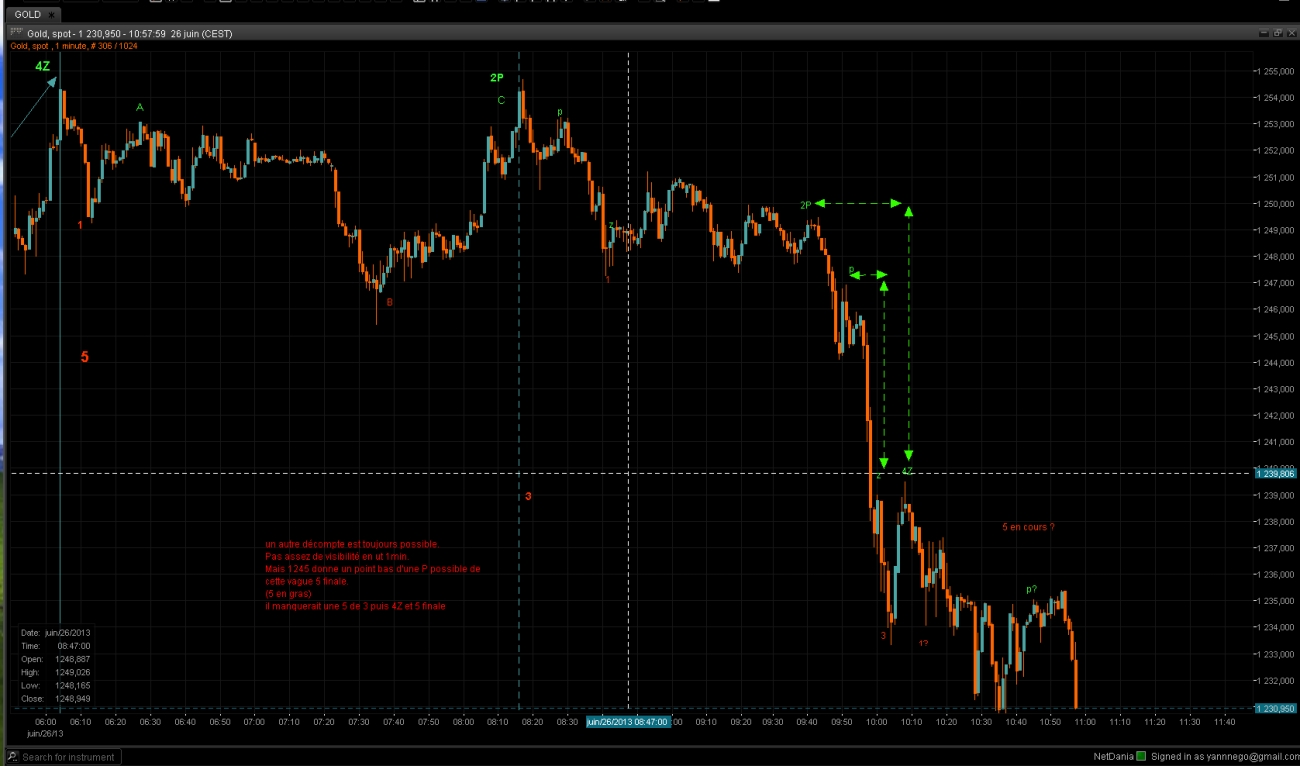
Task: Click the magnifier icon in the search box
Action: (x=14, y=757)
